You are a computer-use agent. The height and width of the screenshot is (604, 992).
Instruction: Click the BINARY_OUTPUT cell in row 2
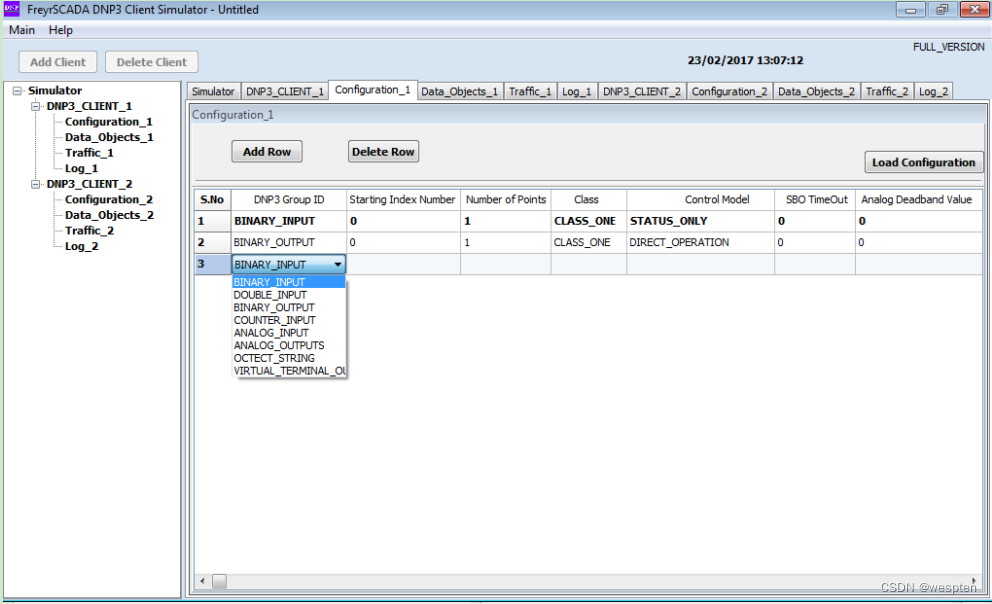(288, 243)
